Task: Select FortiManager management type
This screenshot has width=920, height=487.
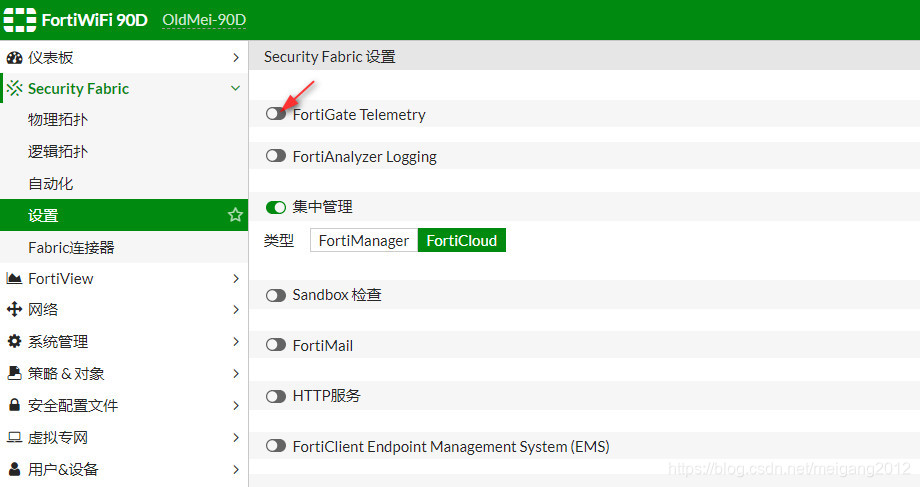Action: (364, 240)
